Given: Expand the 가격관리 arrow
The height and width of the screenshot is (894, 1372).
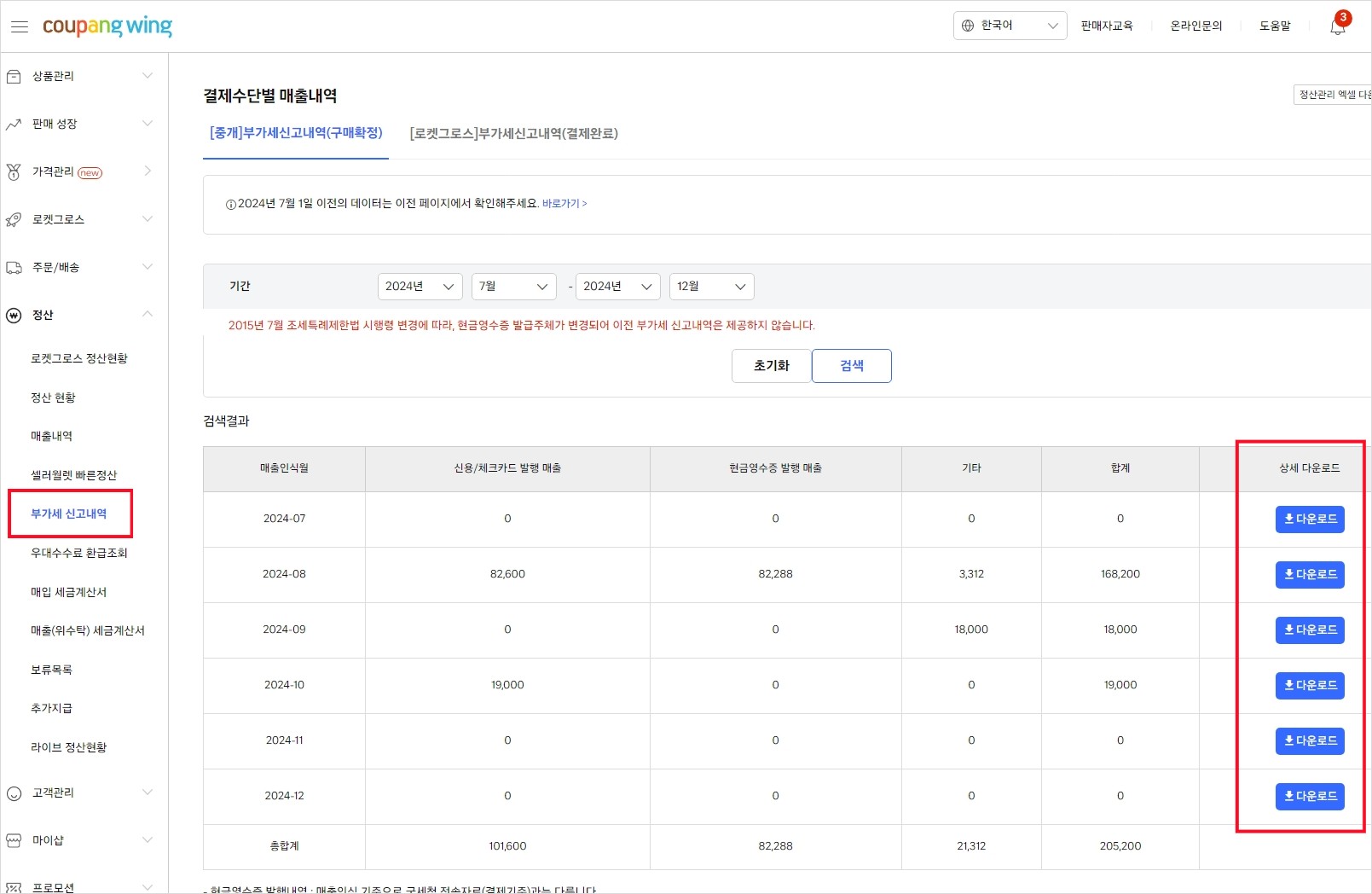Looking at the screenshot, I should [148, 171].
